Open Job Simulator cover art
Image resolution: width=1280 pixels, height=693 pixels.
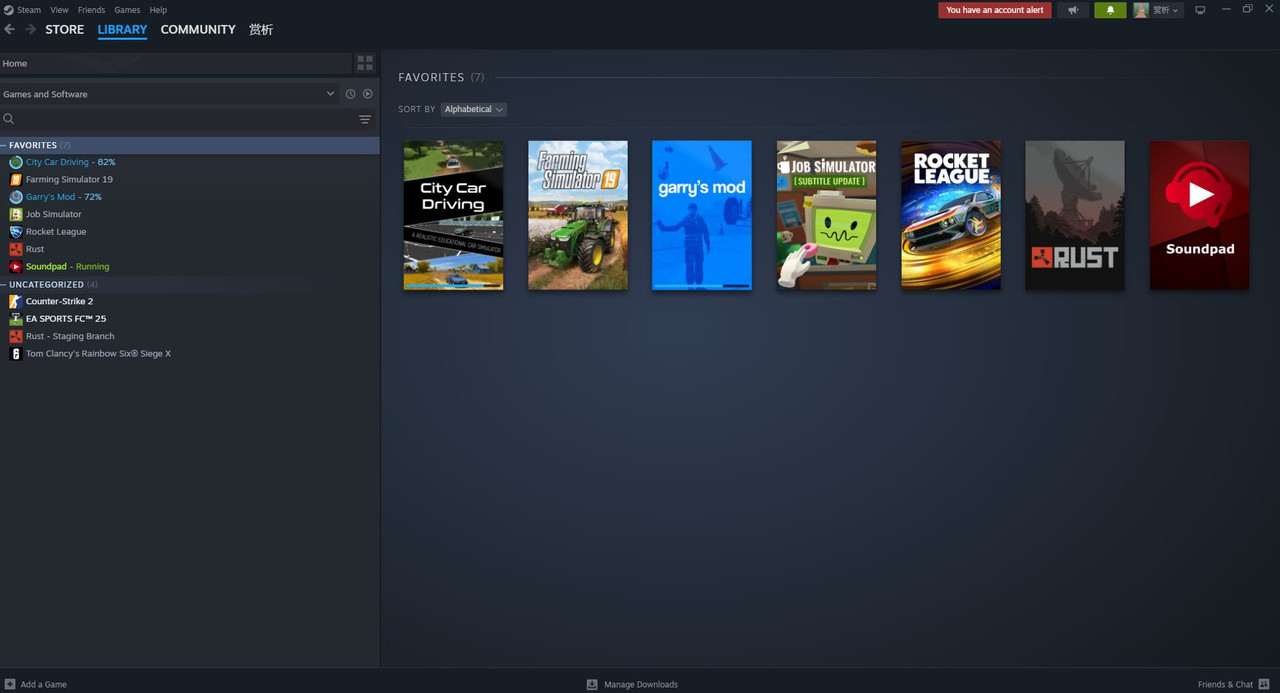[826, 215]
